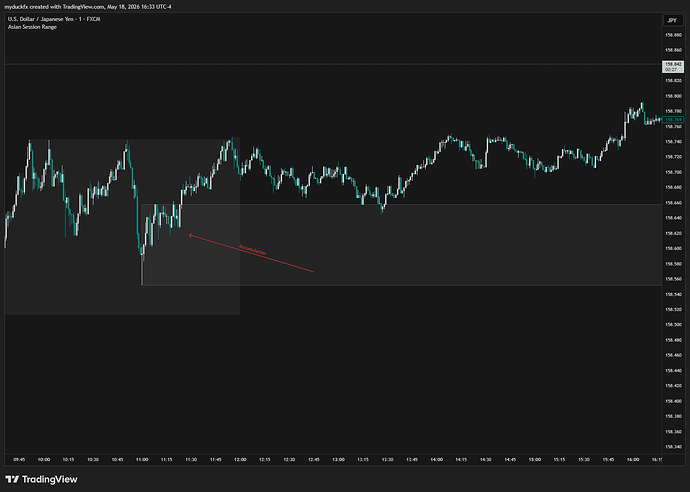Click the 16:00 time axis label

pyautogui.click(x=633, y=459)
